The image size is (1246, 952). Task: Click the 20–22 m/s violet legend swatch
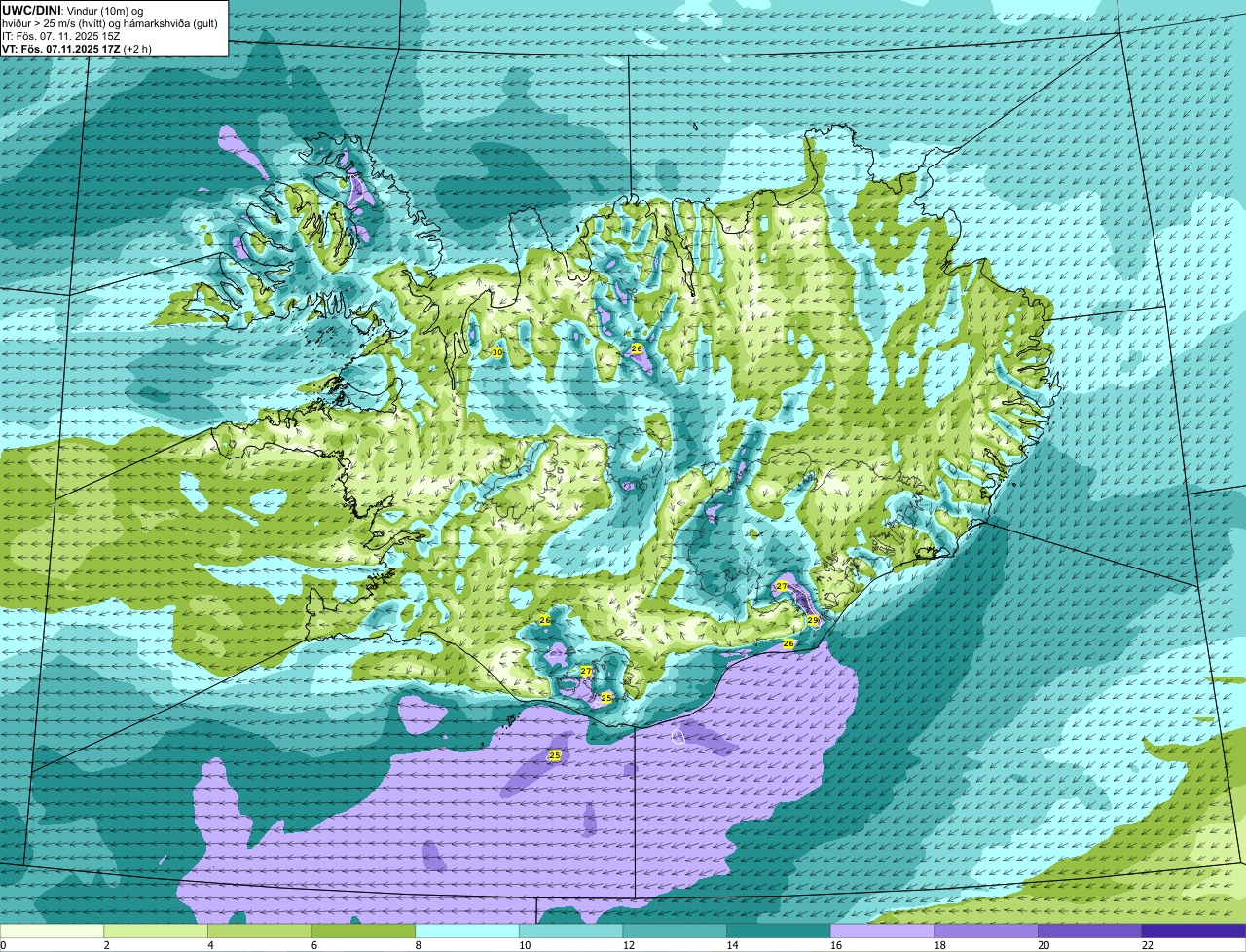coord(1089,932)
